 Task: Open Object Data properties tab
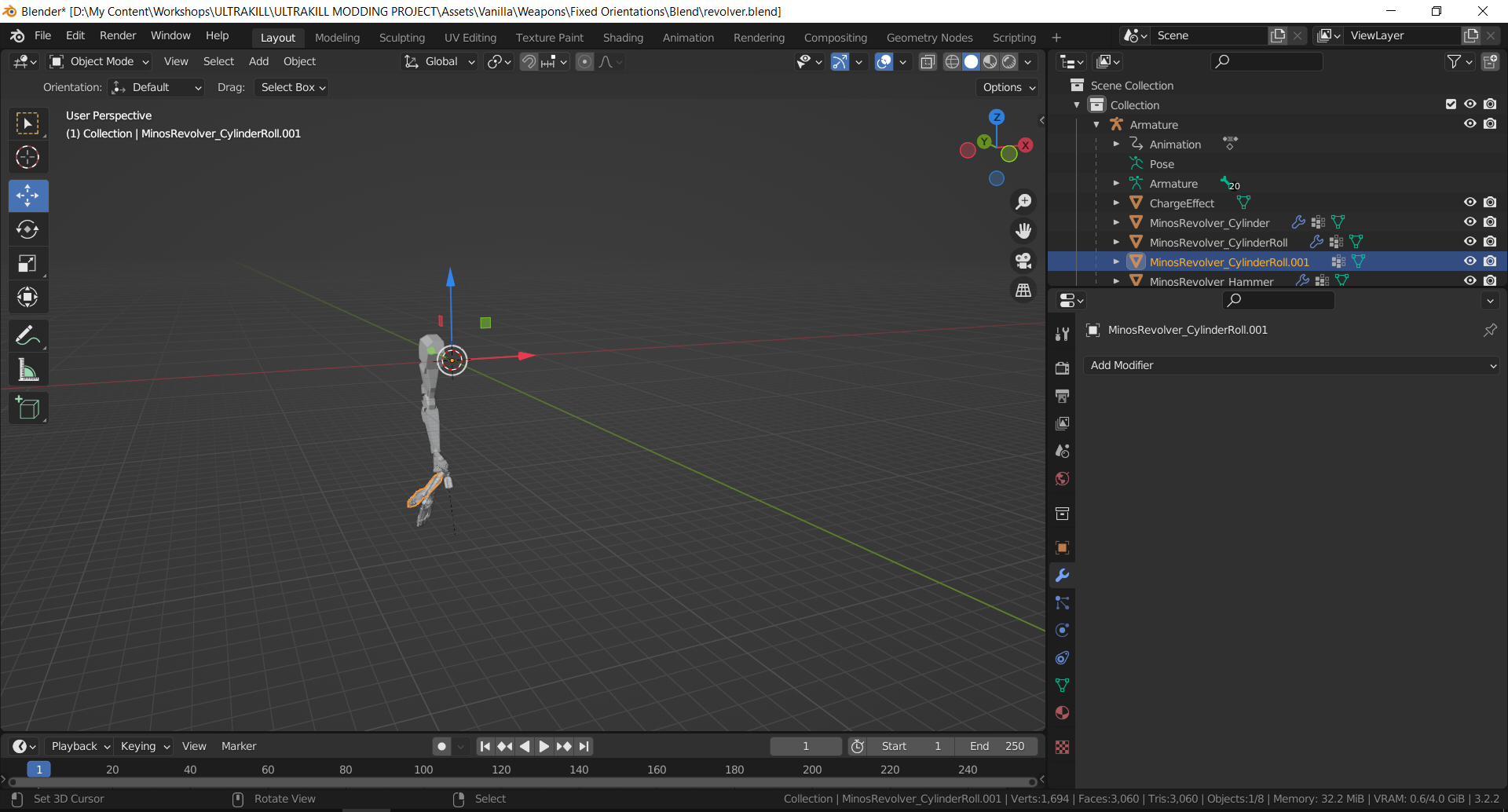[x=1062, y=686]
